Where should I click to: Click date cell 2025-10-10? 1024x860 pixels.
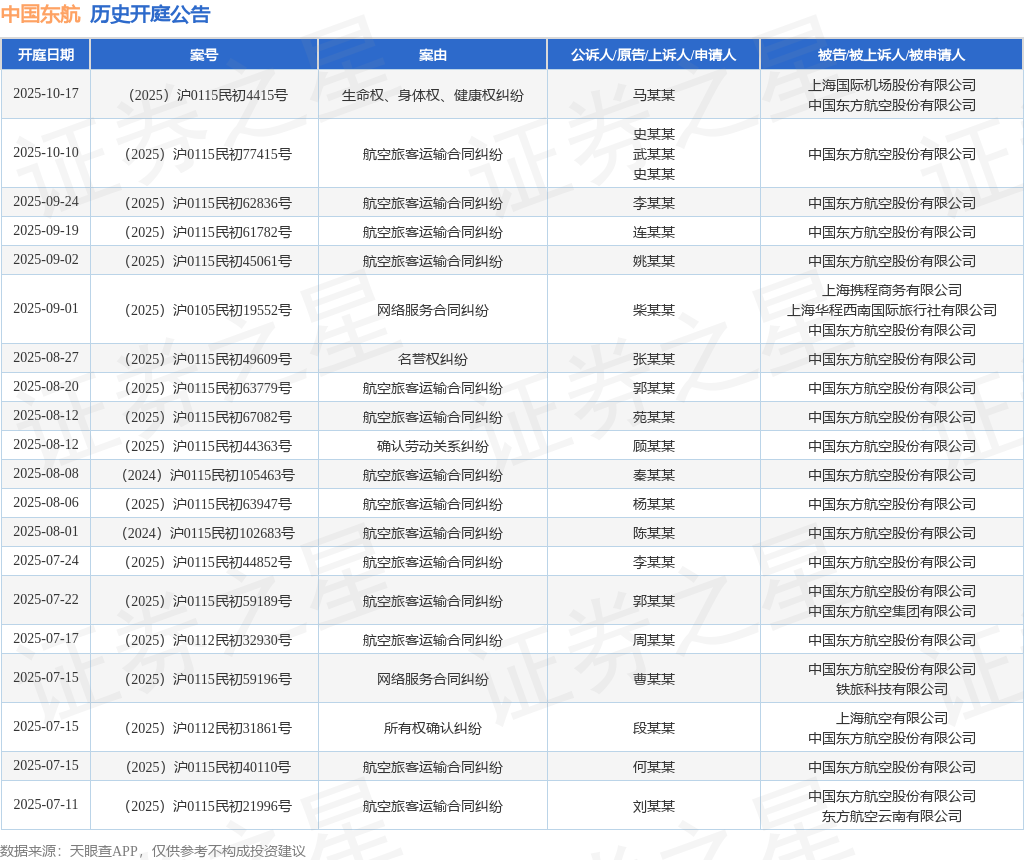pos(46,152)
